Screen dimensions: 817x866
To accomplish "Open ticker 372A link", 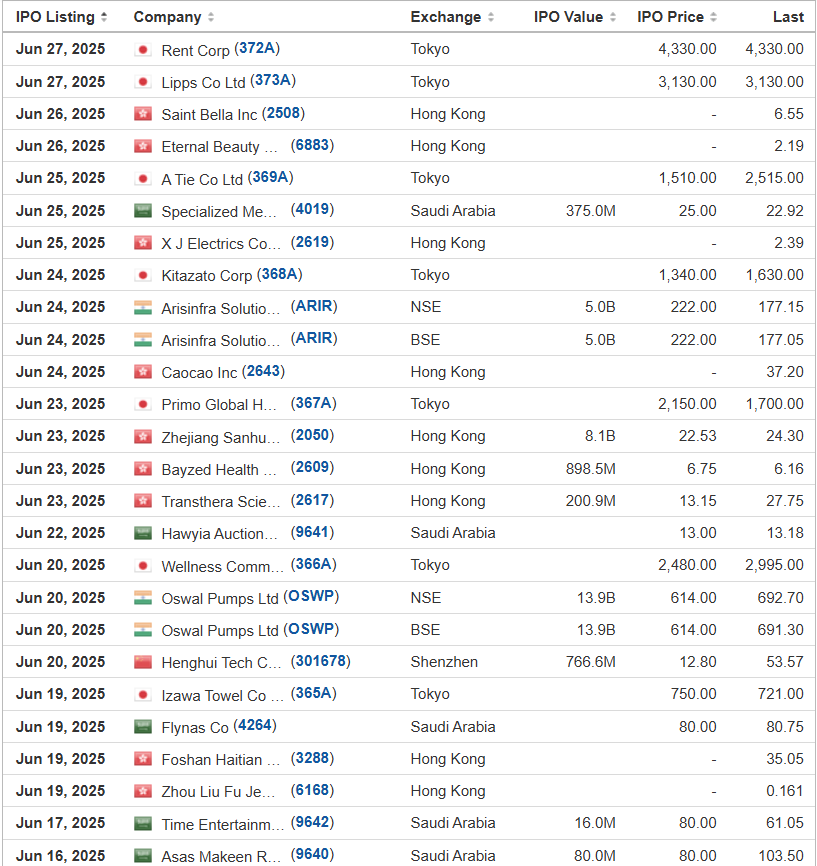I will [x=257, y=49].
